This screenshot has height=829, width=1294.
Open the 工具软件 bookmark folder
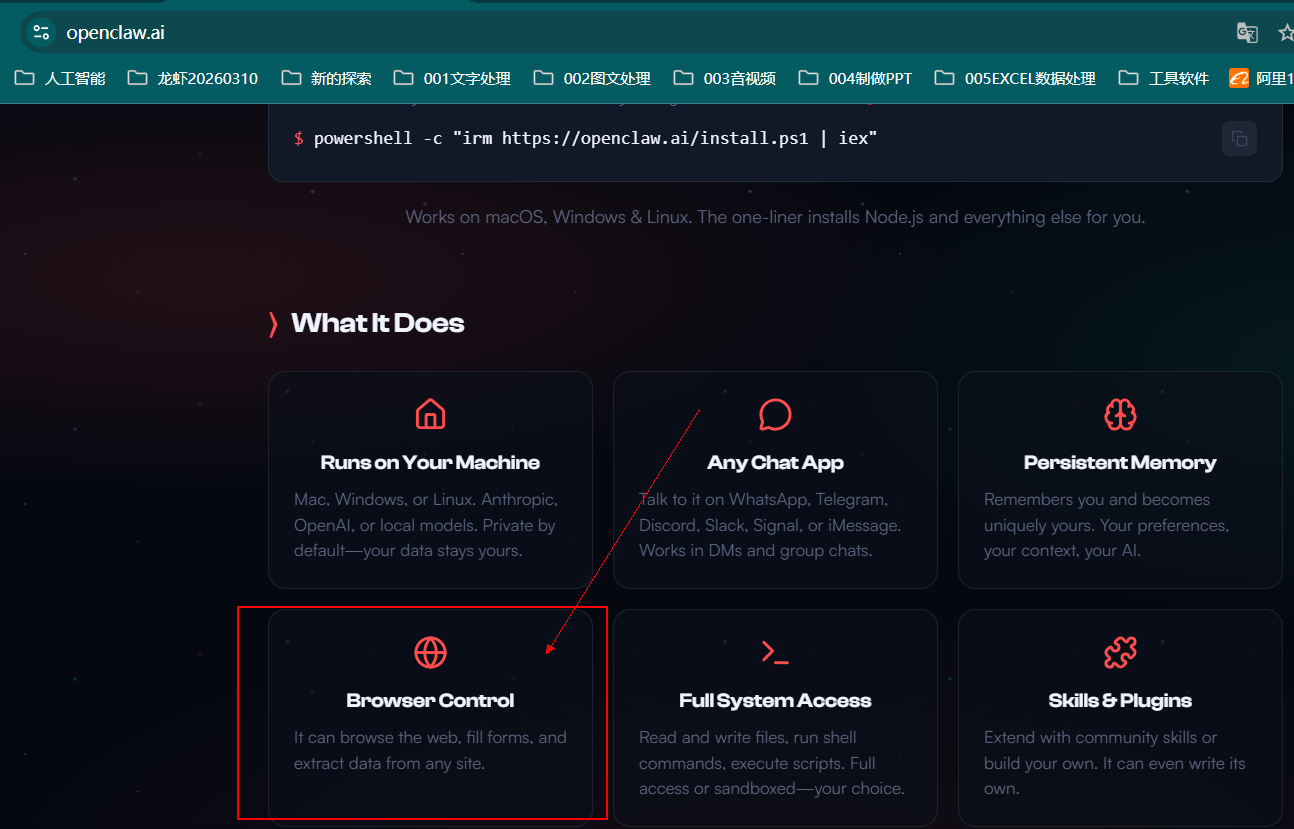[1164, 78]
